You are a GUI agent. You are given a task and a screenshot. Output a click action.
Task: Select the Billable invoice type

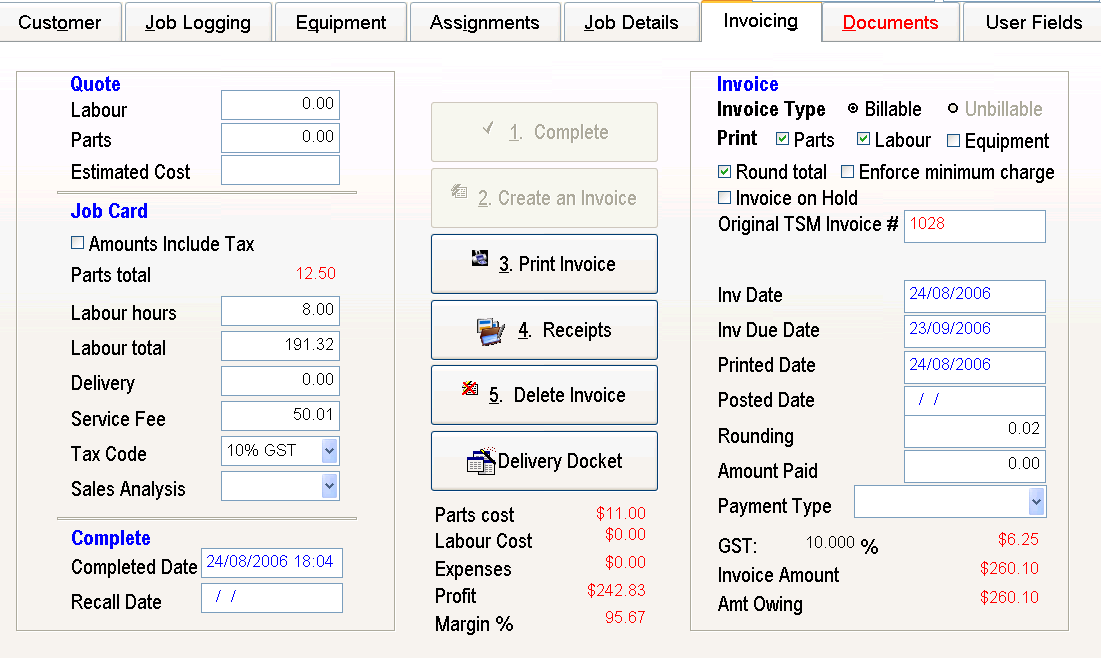point(853,109)
